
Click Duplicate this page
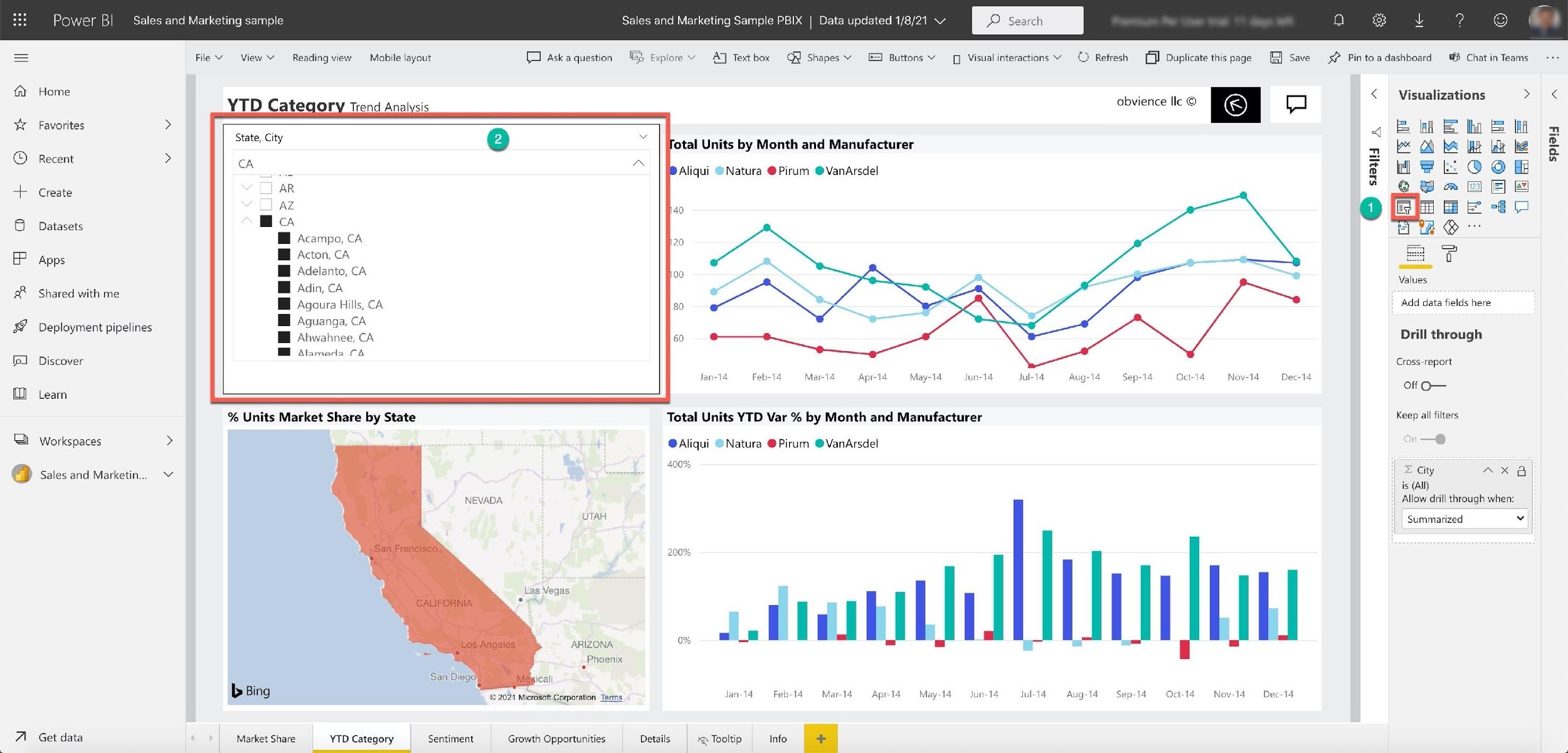(1199, 58)
